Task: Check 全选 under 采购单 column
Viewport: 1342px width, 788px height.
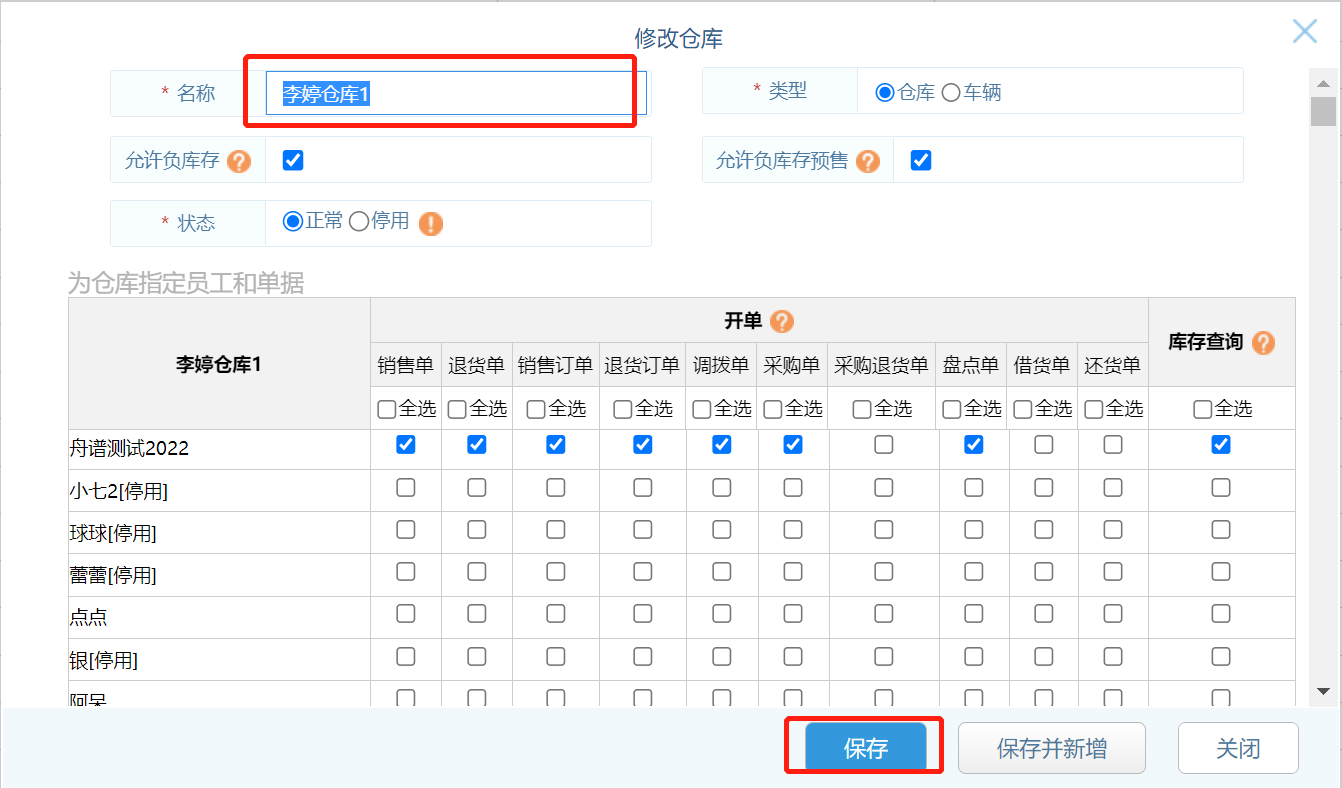Action: click(773, 409)
